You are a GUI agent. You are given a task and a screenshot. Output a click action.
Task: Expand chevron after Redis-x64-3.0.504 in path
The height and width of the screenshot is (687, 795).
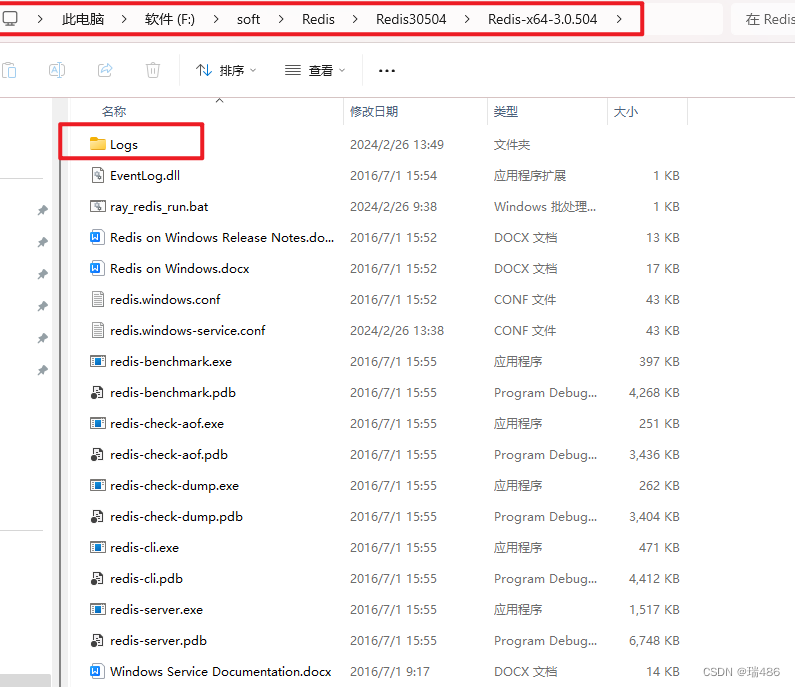[x=619, y=19]
